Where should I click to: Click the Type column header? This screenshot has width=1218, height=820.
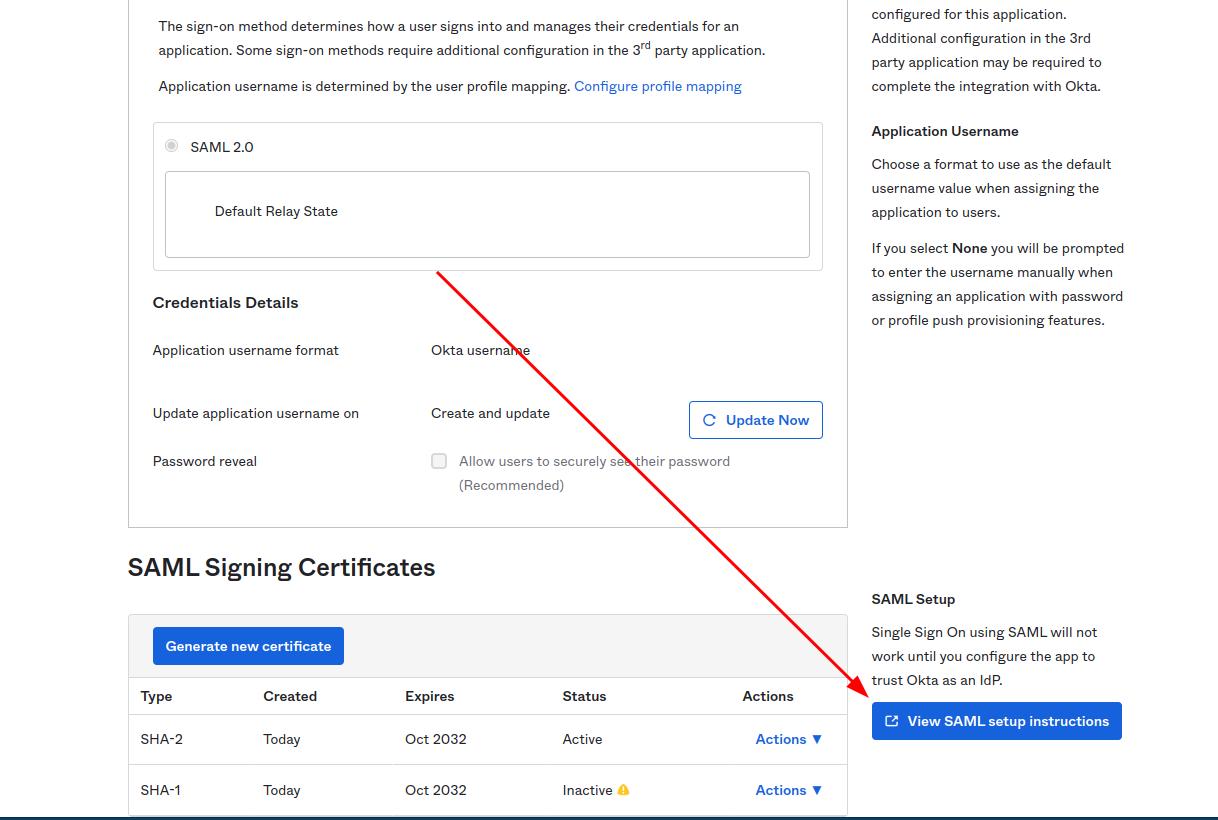click(156, 696)
